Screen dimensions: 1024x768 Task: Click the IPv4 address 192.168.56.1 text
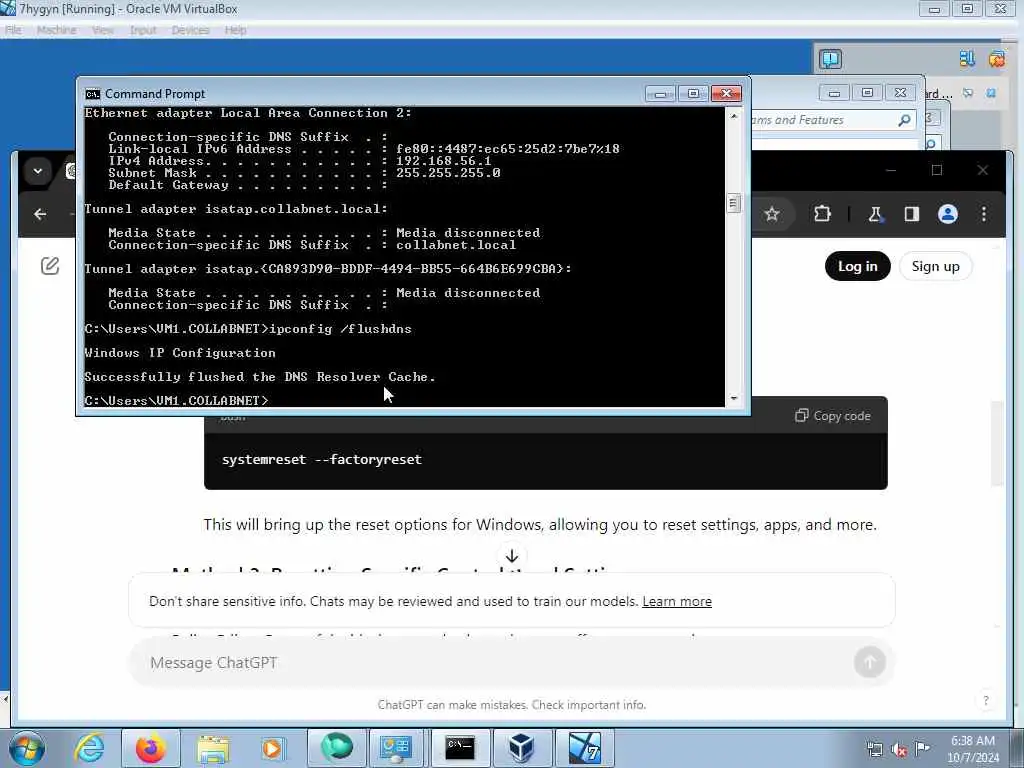[443, 161]
